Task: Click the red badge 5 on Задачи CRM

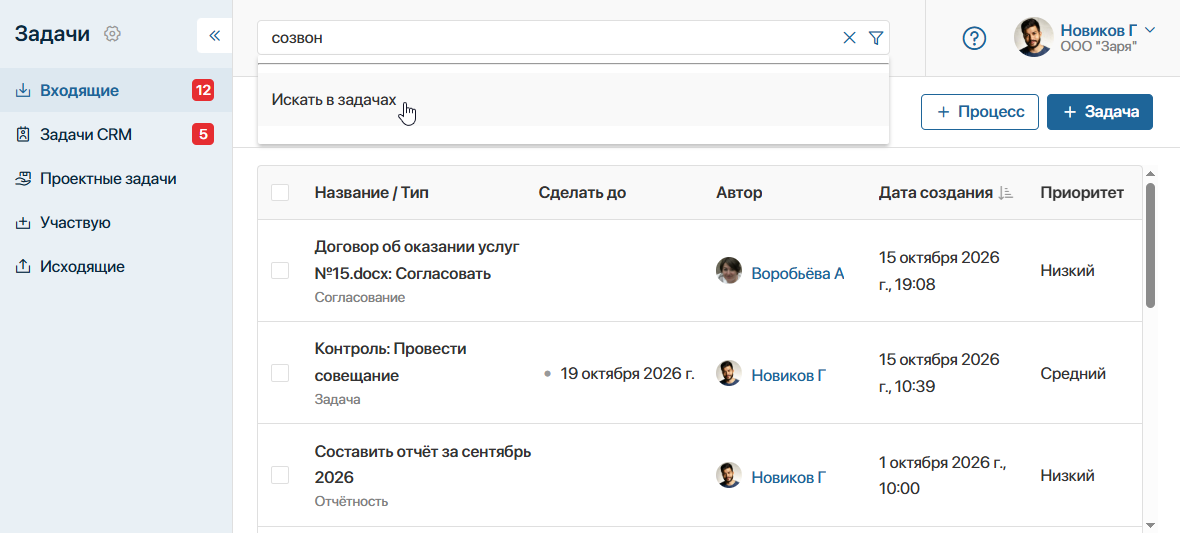Action: 202,135
